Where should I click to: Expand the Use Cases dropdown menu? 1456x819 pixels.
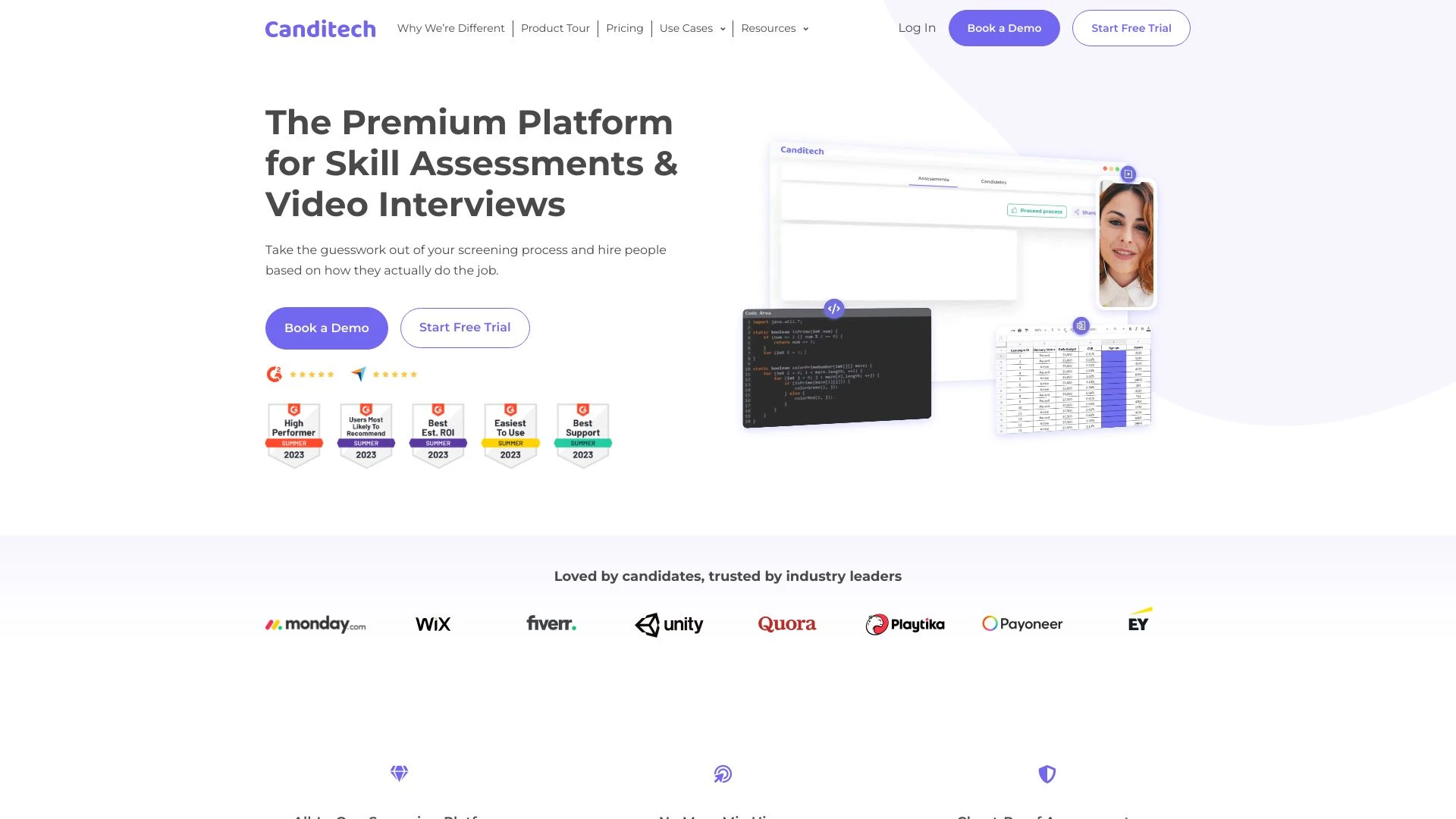(692, 28)
